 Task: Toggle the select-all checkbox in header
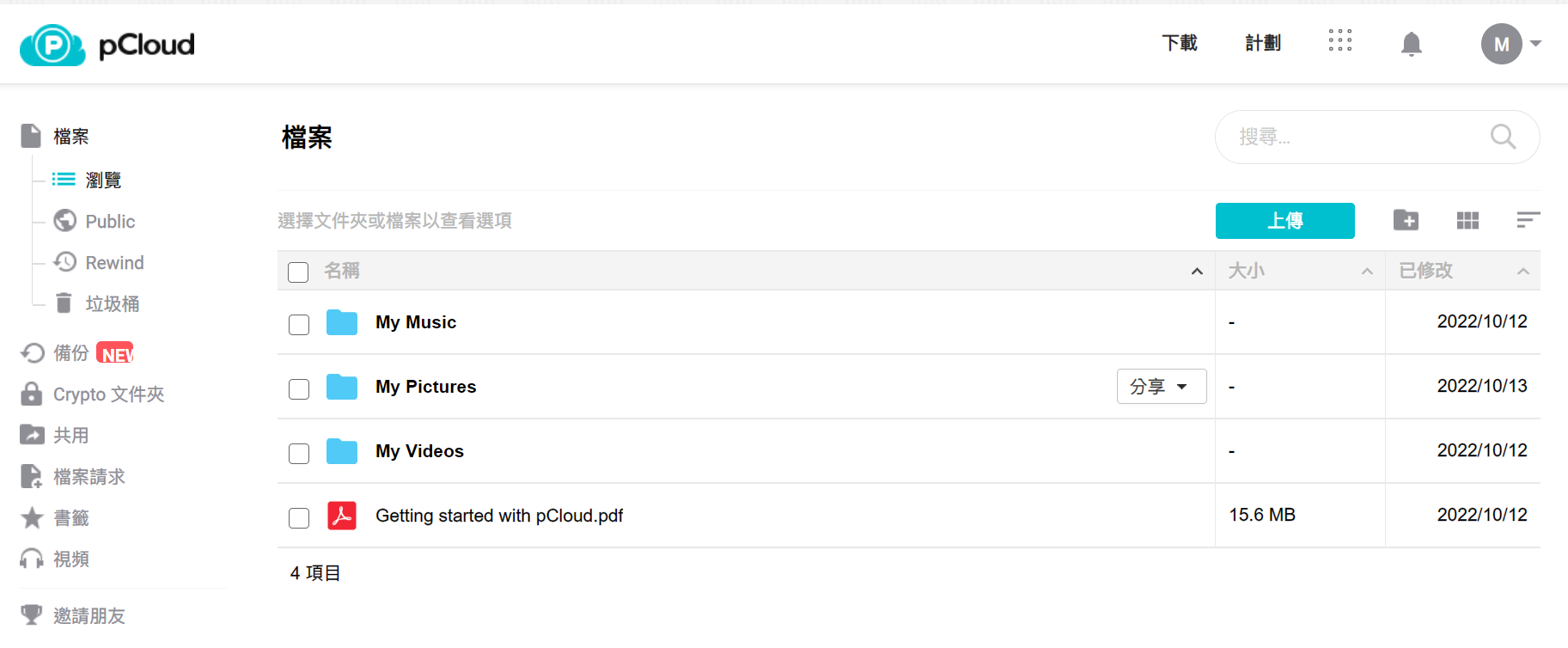298,272
